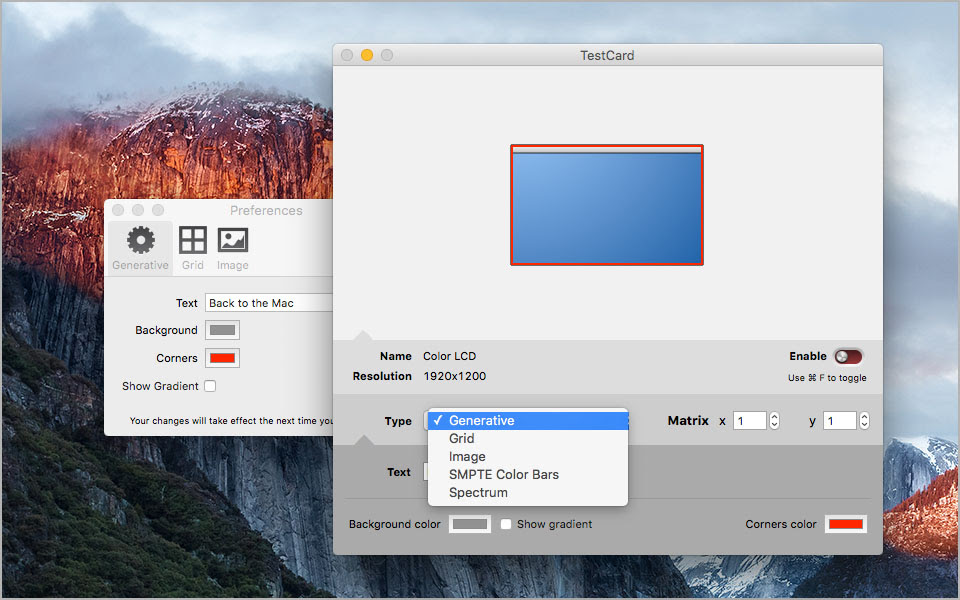Click the 1920x1200 resolution value
This screenshot has height=600, width=960.
tap(455, 376)
